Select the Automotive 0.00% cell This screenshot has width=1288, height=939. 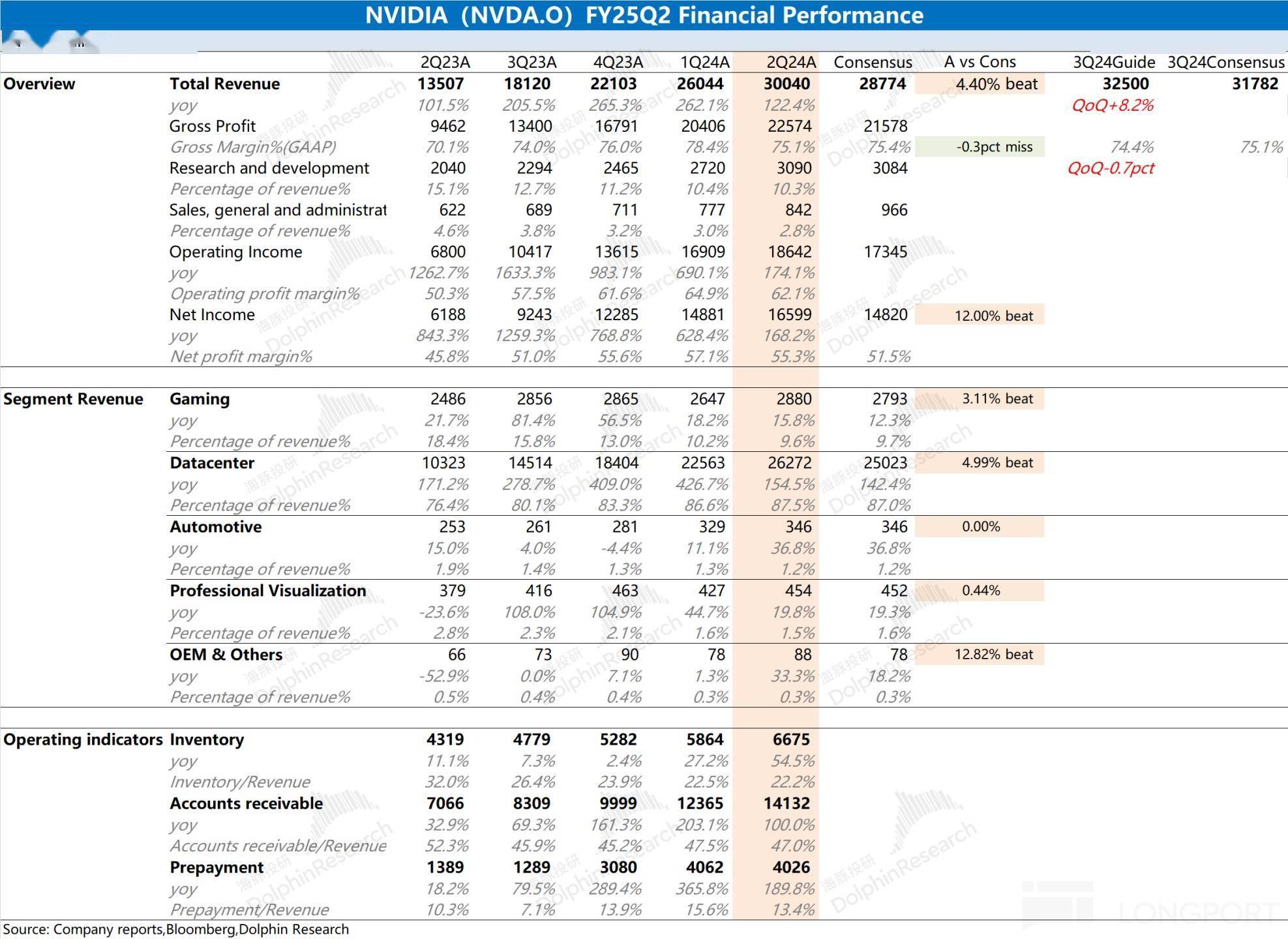pyautogui.click(x=980, y=526)
